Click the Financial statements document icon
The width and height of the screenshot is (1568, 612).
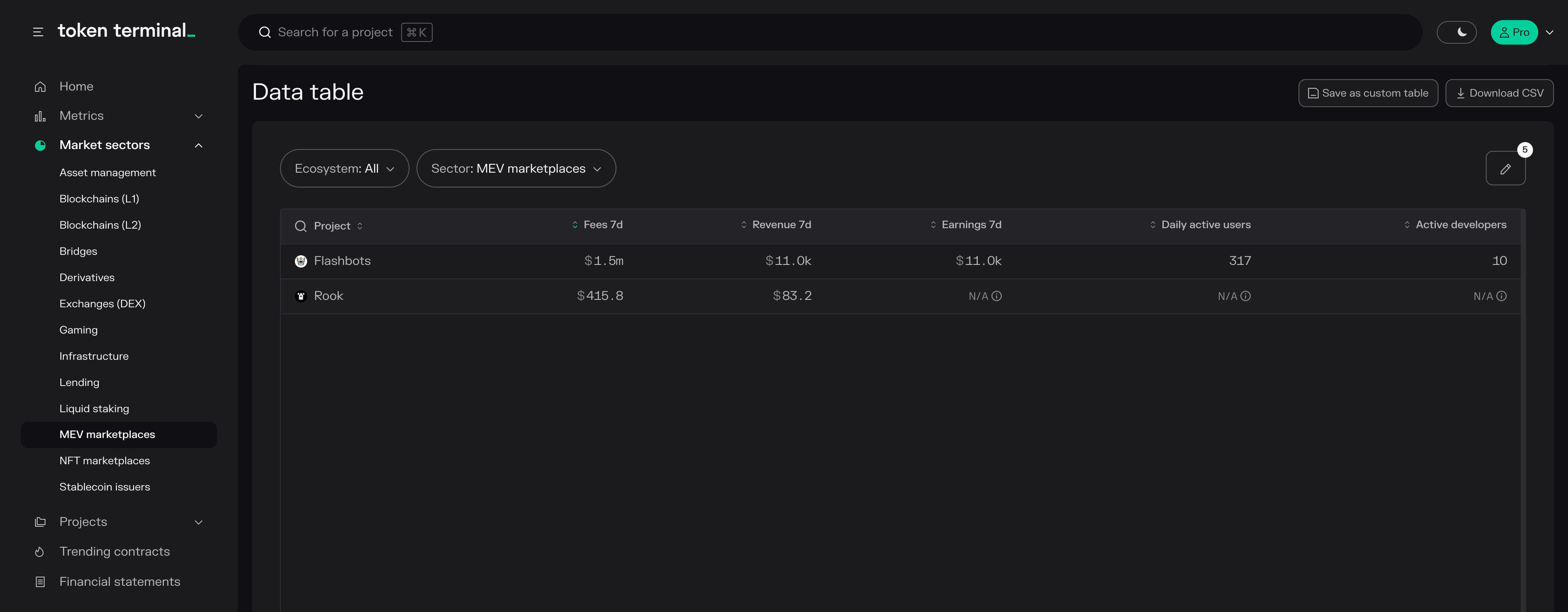click(x=40, y=581)
